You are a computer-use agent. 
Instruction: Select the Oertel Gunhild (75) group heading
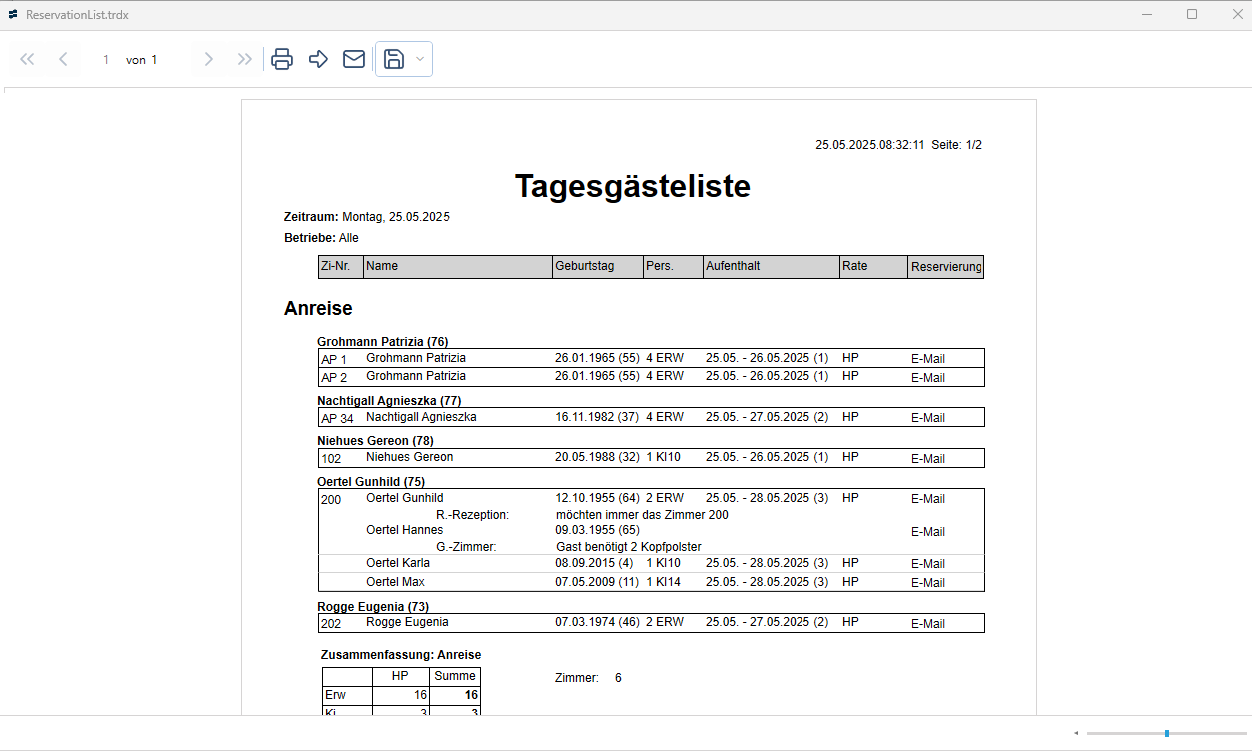pyautogui.click(x=371, y=481)
